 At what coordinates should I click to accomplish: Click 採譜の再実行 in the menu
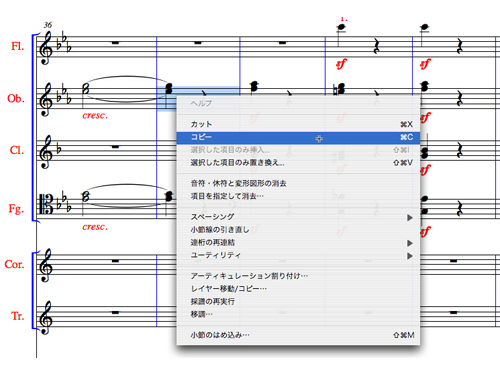click(298, 302)
